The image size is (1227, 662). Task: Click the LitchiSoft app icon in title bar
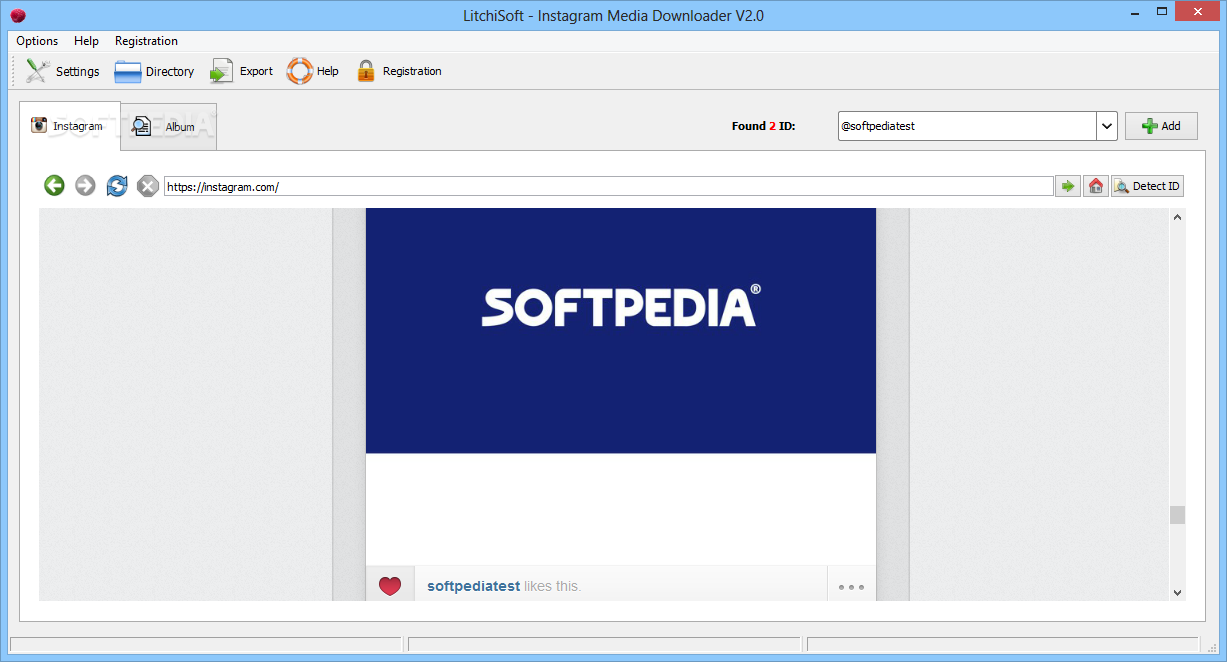click(x=17, y=15)
